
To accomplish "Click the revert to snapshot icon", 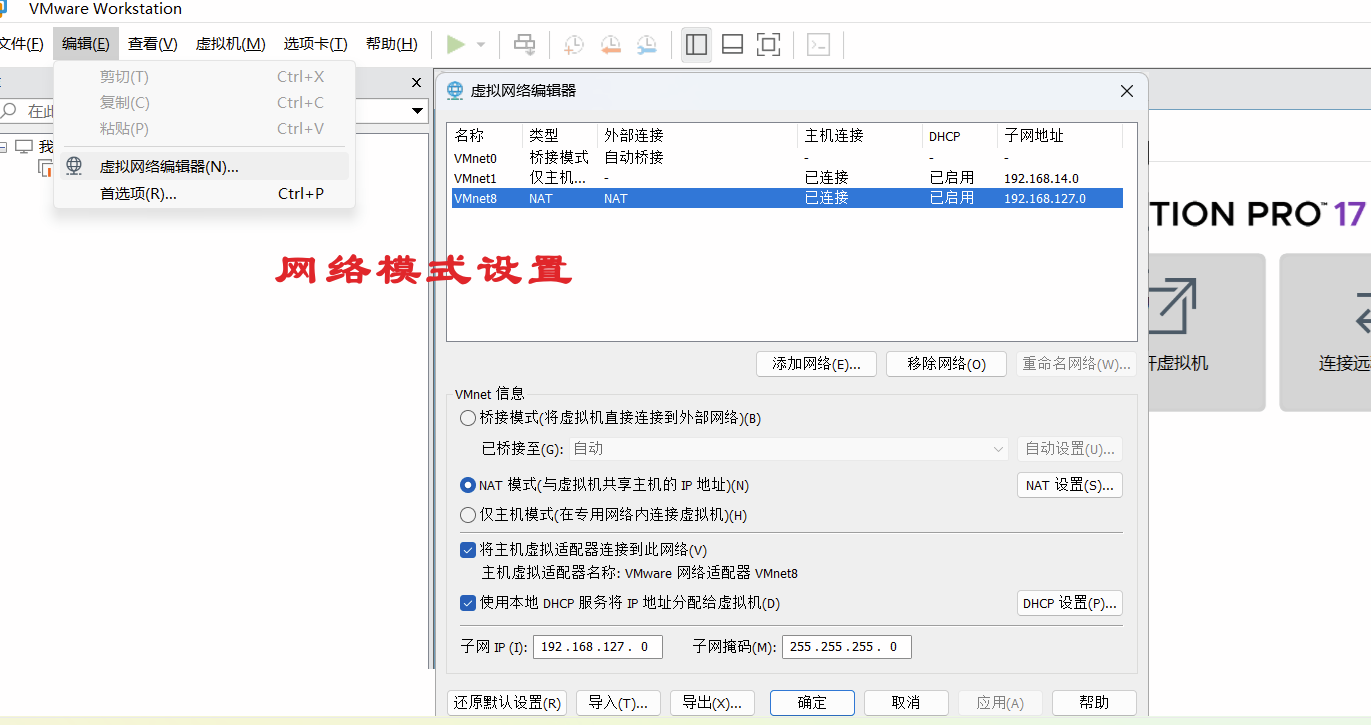I will [x=610, y=44].
